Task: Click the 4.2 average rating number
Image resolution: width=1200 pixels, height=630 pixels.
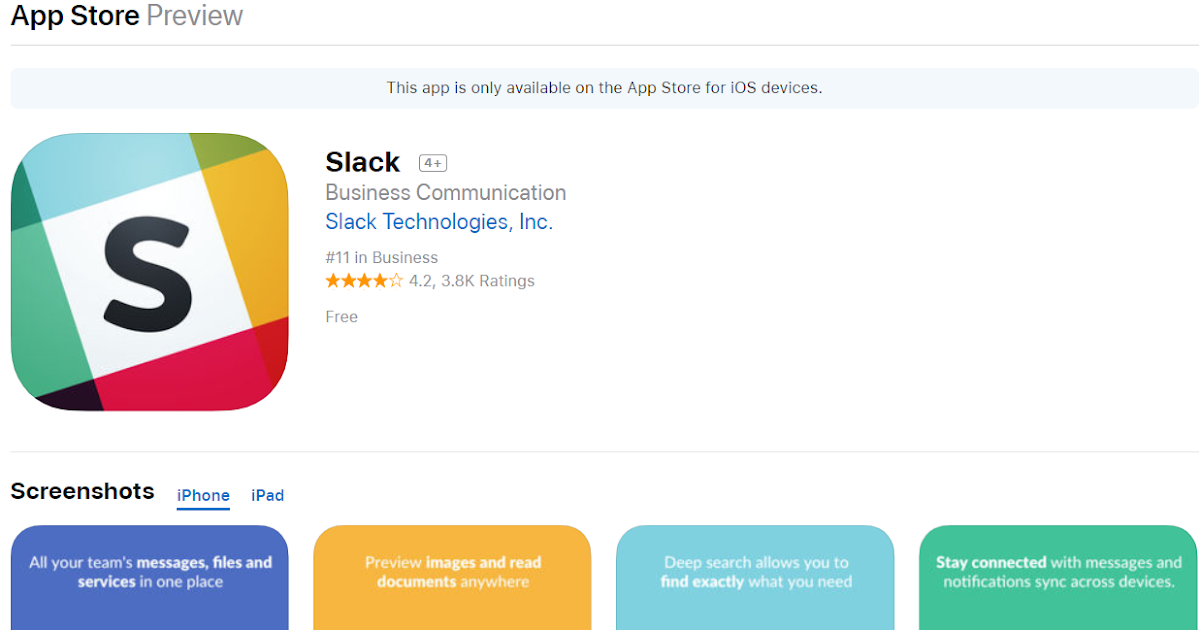Action: click(x=421, y=281)
